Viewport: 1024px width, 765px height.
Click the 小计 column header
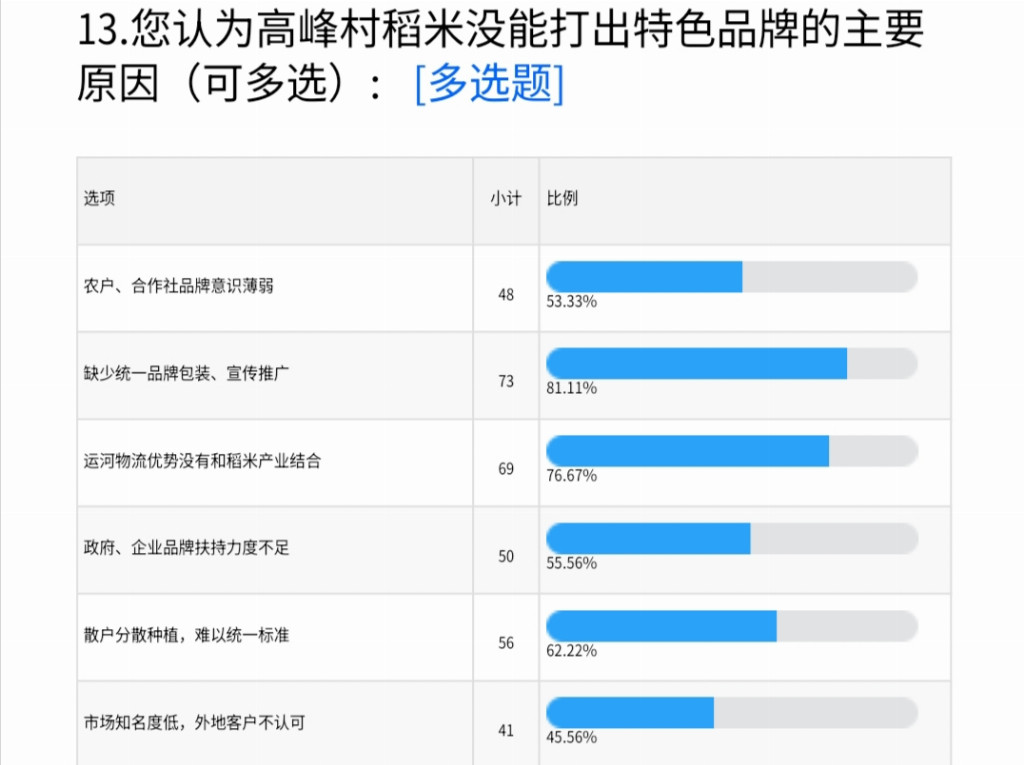(x=505, y=198)
